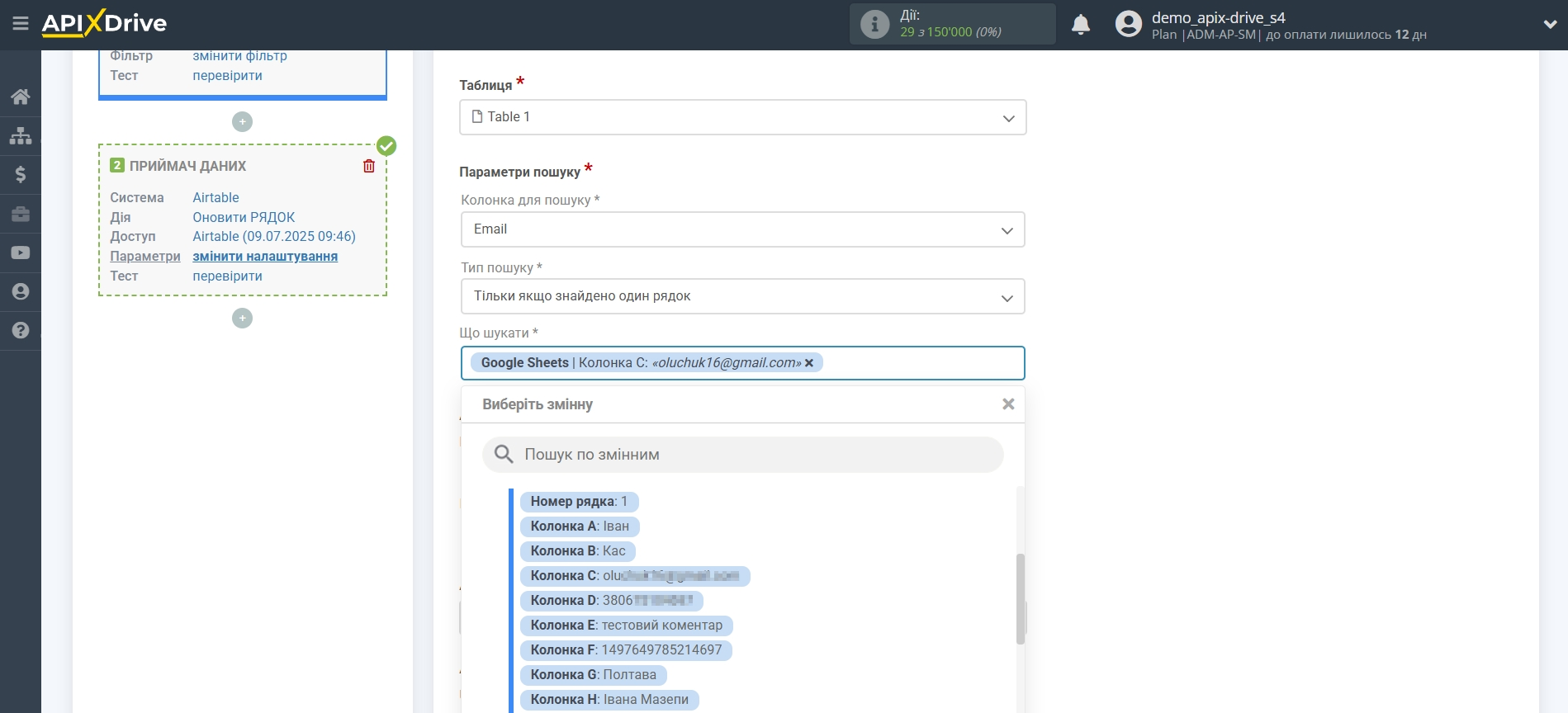Click the actions counter 29 з 150'000
Viewport: 1568px width, 713px height.
[x=950, y=32]
